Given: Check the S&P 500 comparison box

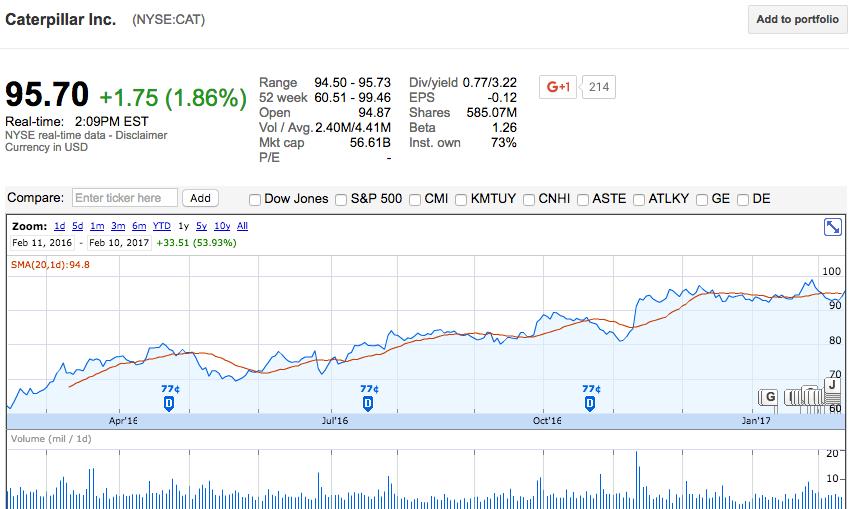Looking at the screenshot, I should pyautogui.click(x=342, y=199).
